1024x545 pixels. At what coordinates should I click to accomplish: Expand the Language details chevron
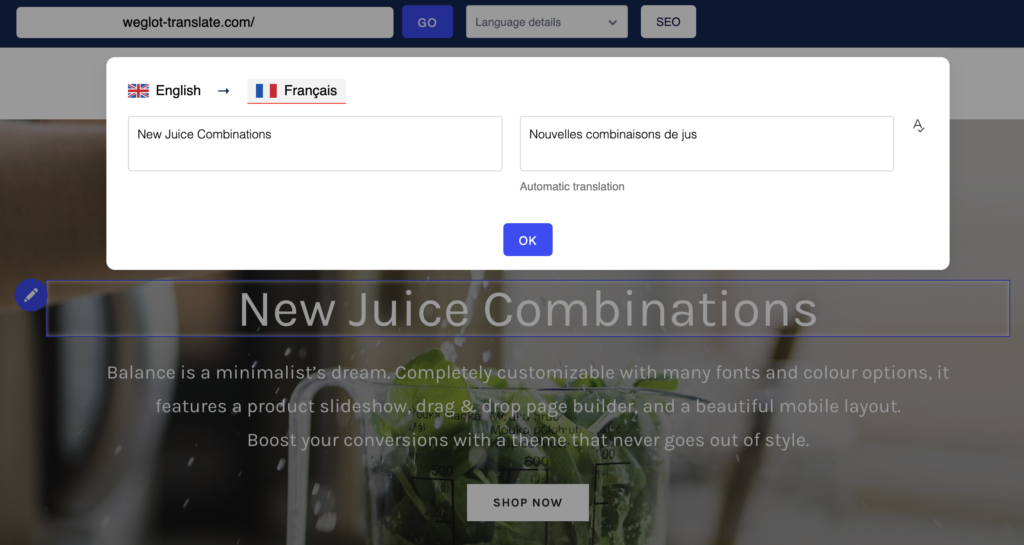612,22
